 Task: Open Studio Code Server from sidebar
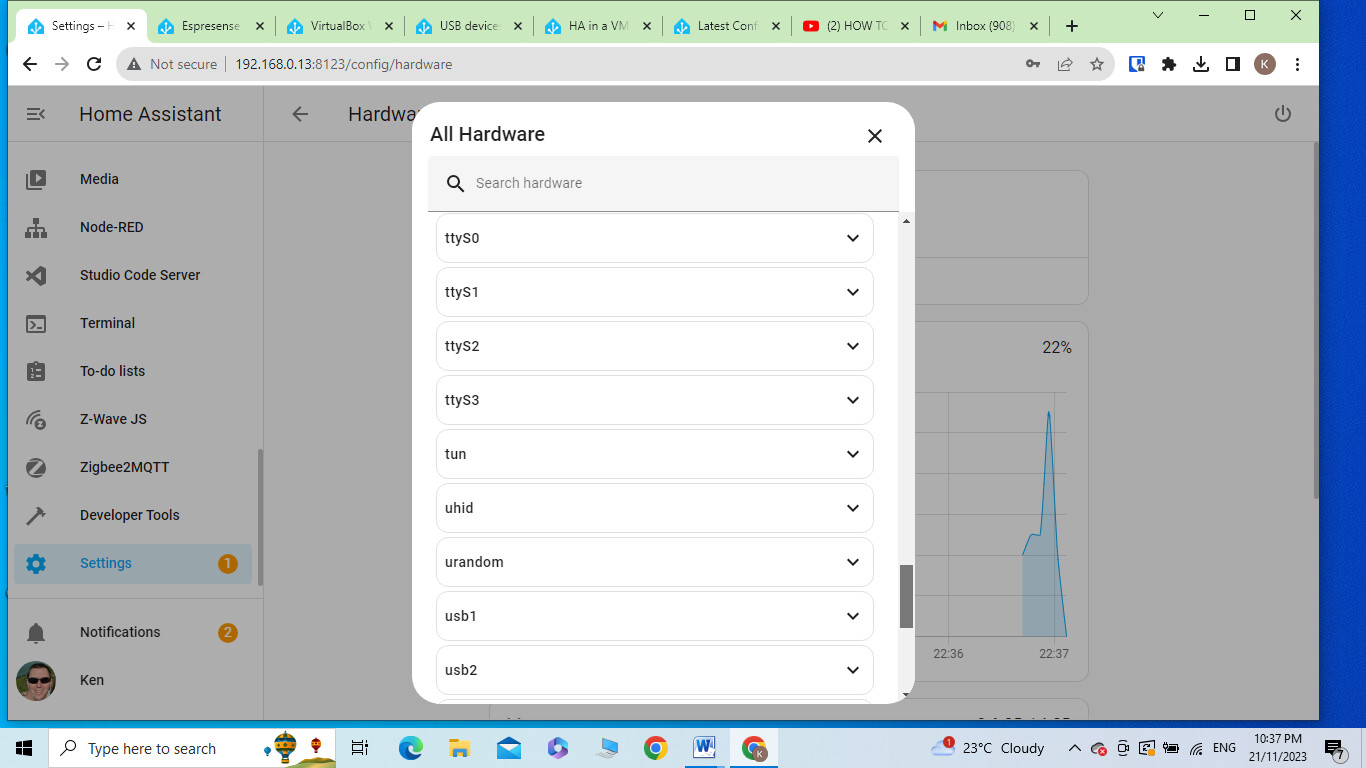click(x=140, y=275)
